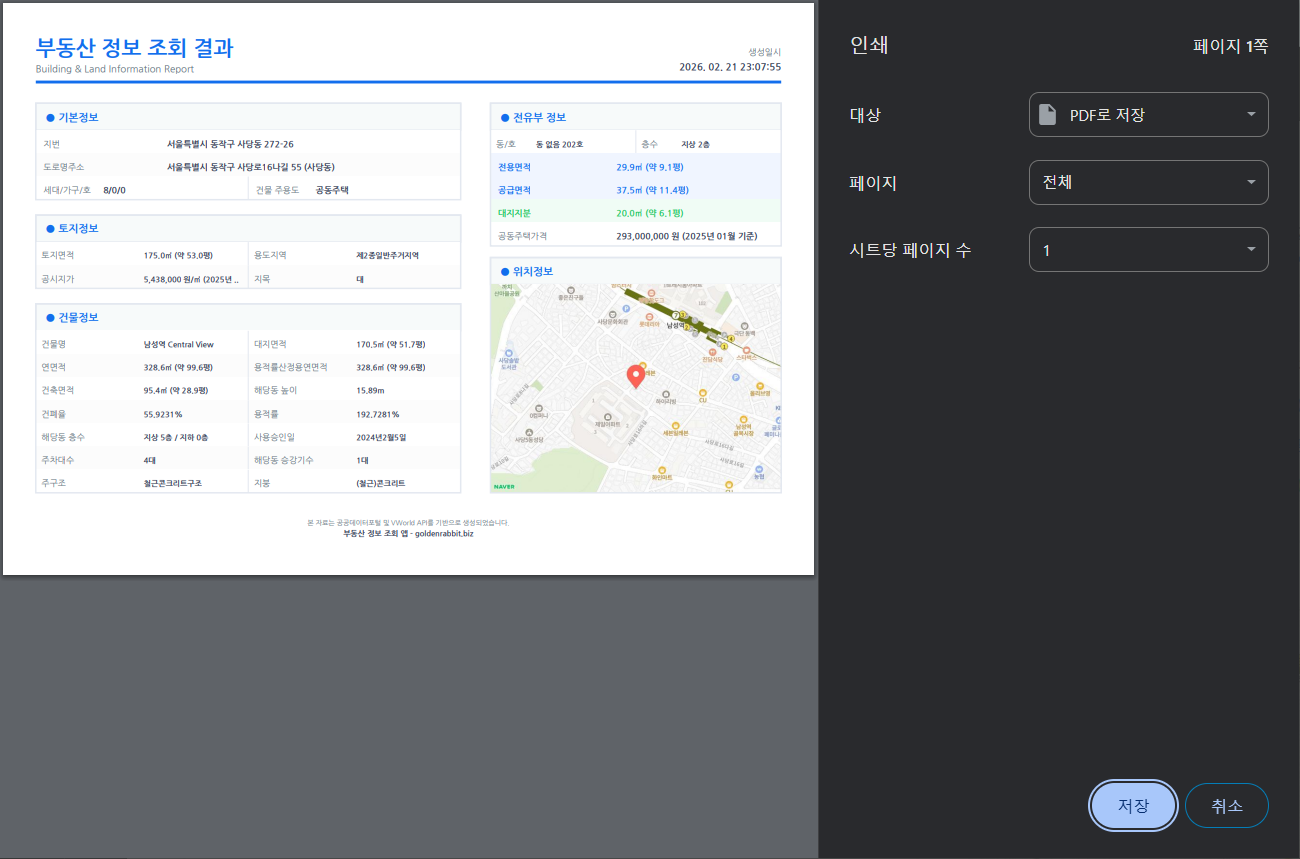Image resolution: width=1300 pixels, height=859 pixels.
Task: Click the 제일아파트 marker on the map
Action: click(x=608, y=417)
